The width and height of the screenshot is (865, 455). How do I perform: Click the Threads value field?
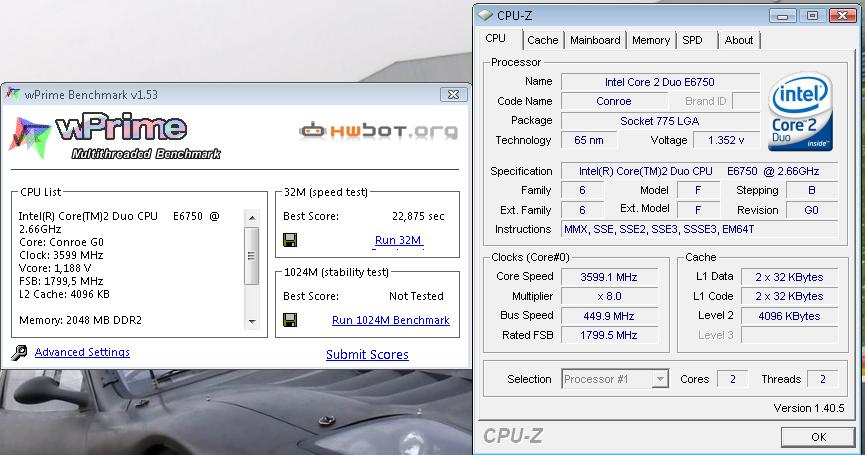(823, 379)
